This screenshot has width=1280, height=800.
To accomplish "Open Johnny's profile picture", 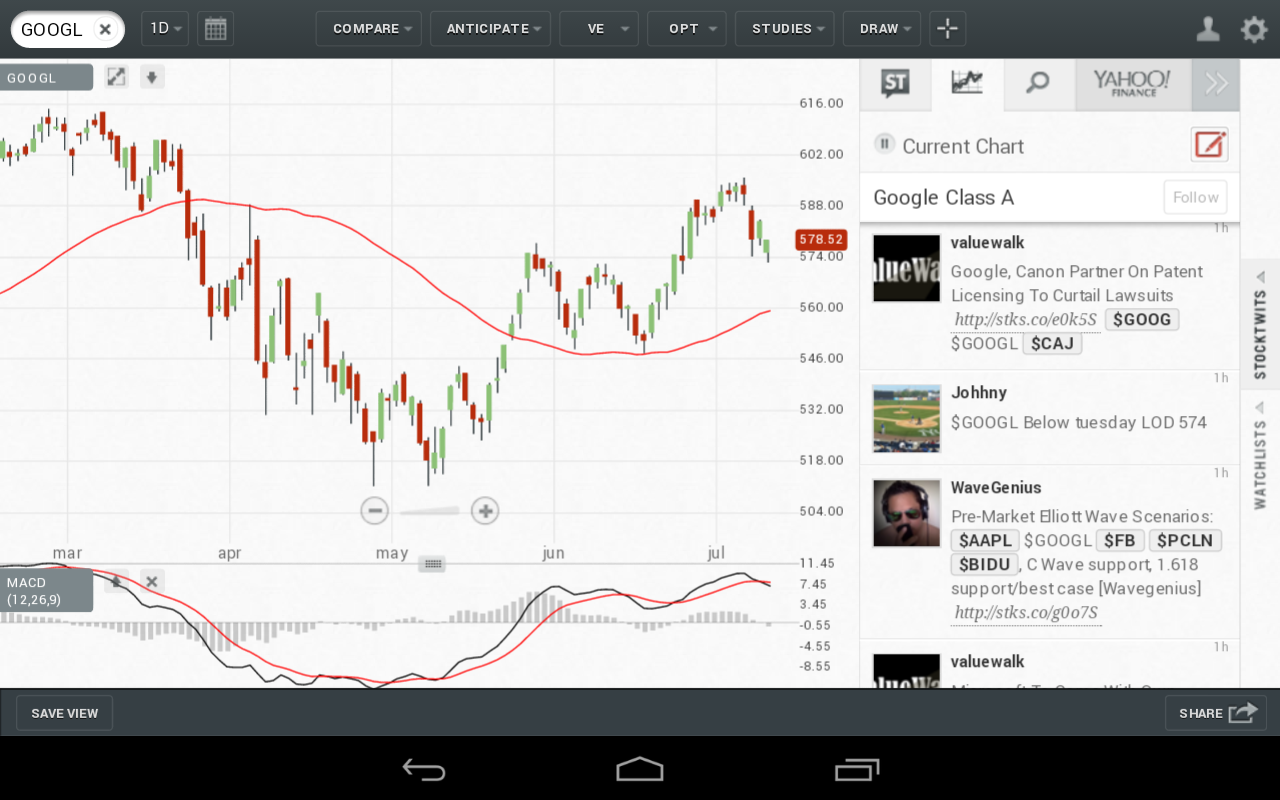I will (x=907, y=418).
